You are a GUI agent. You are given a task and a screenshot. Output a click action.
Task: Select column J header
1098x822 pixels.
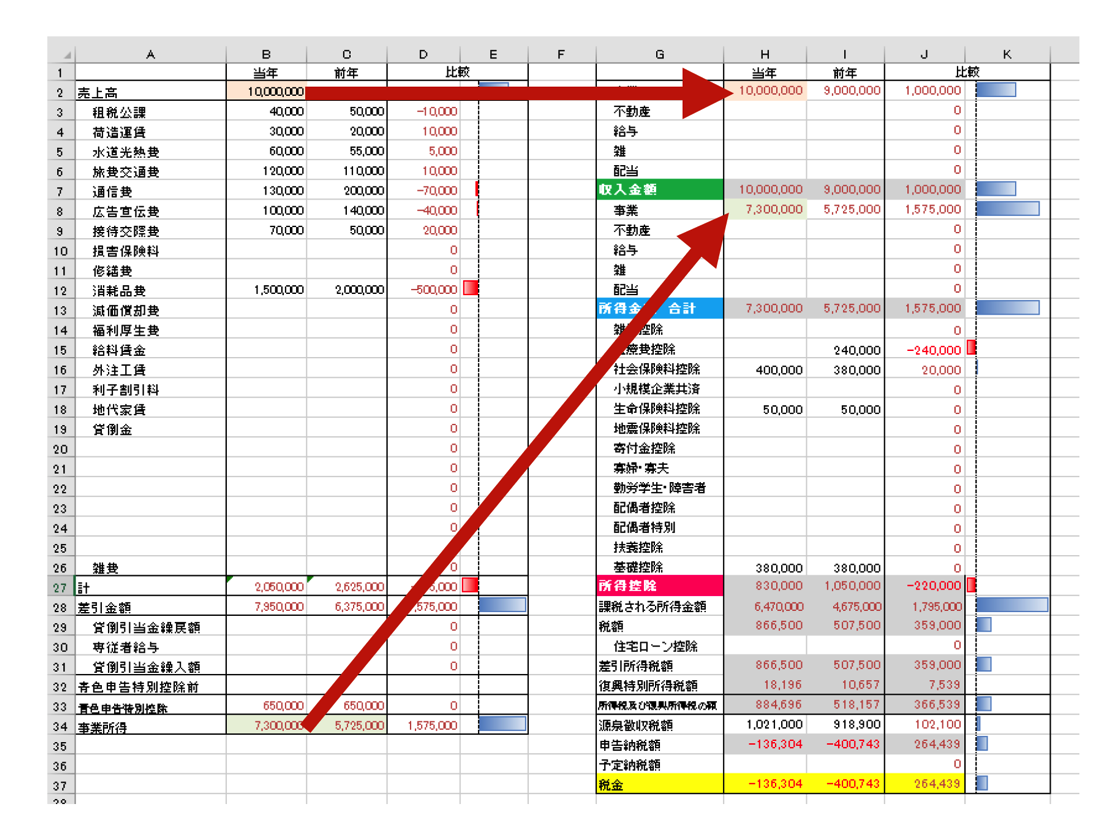(924, 54)
